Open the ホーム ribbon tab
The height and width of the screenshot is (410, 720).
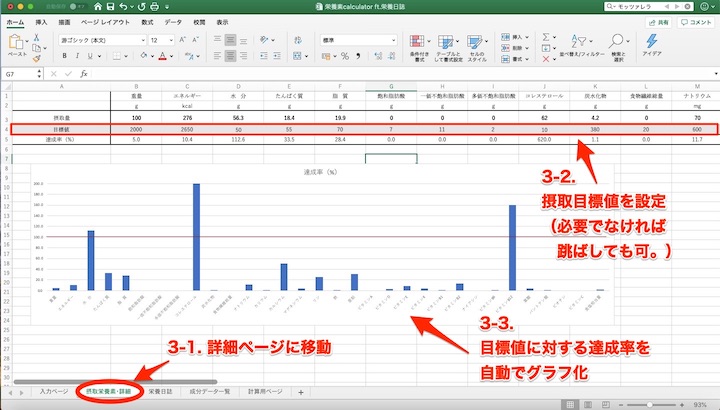15,22
